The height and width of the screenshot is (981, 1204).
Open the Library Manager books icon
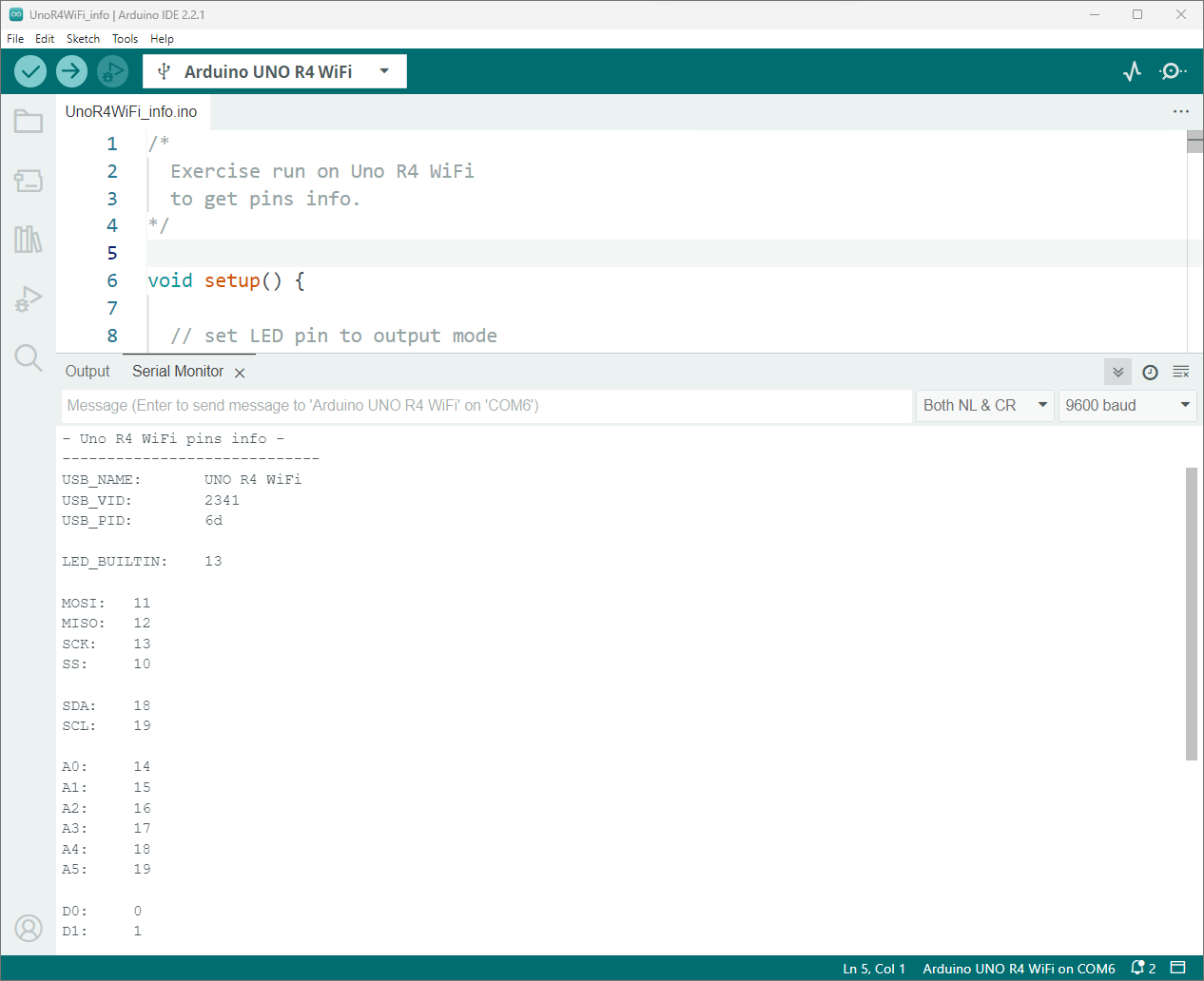pyautogui.click(x=29, y=239)
